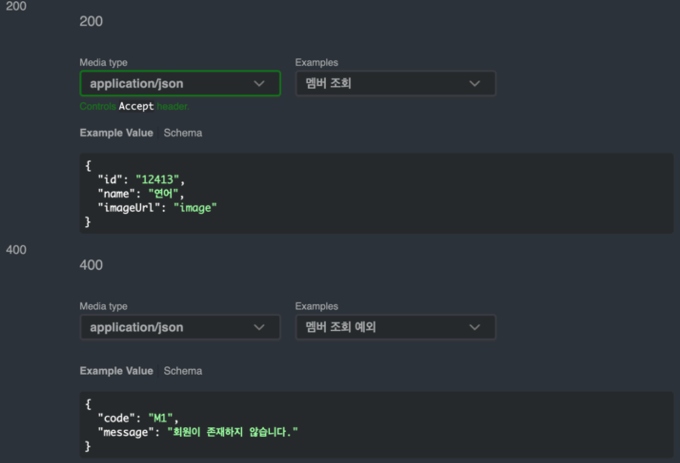
Task: Click the "name": "연어" line in the example
Action: coord(141,193)
